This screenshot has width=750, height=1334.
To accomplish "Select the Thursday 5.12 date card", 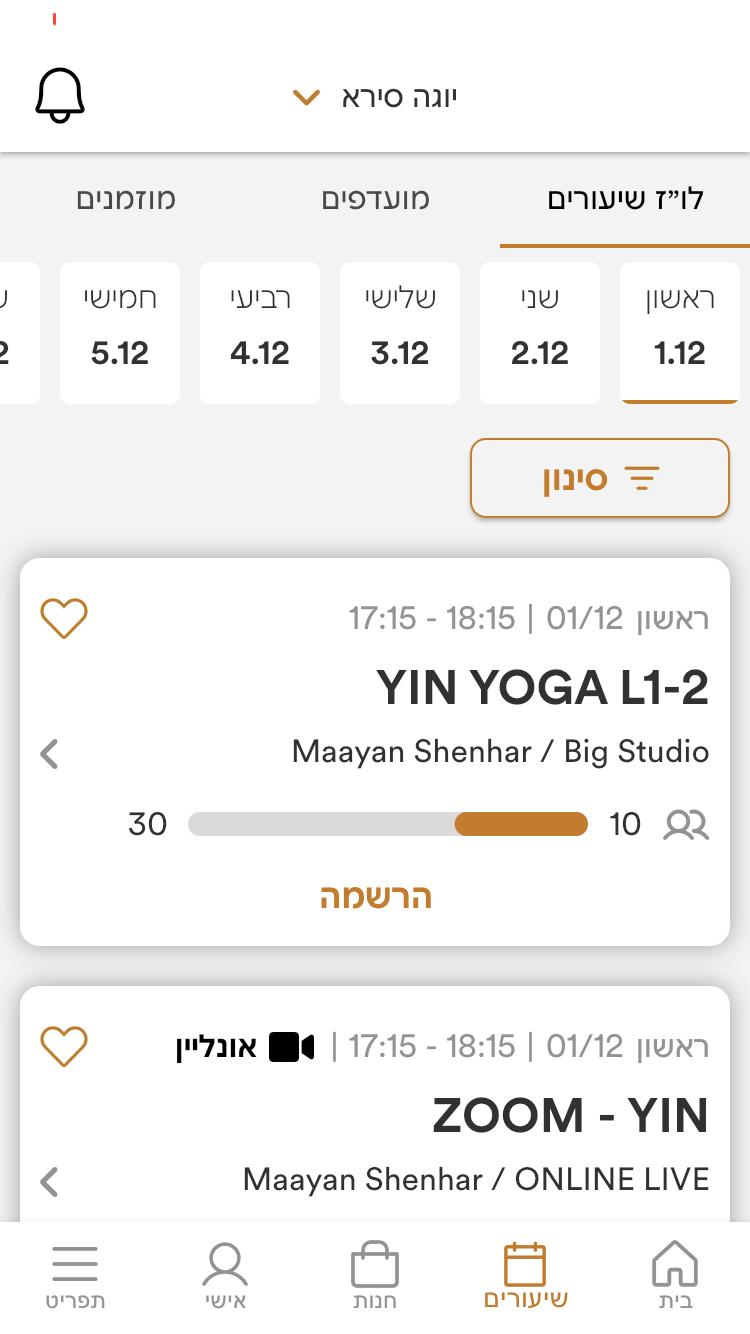I will (120, 332).
